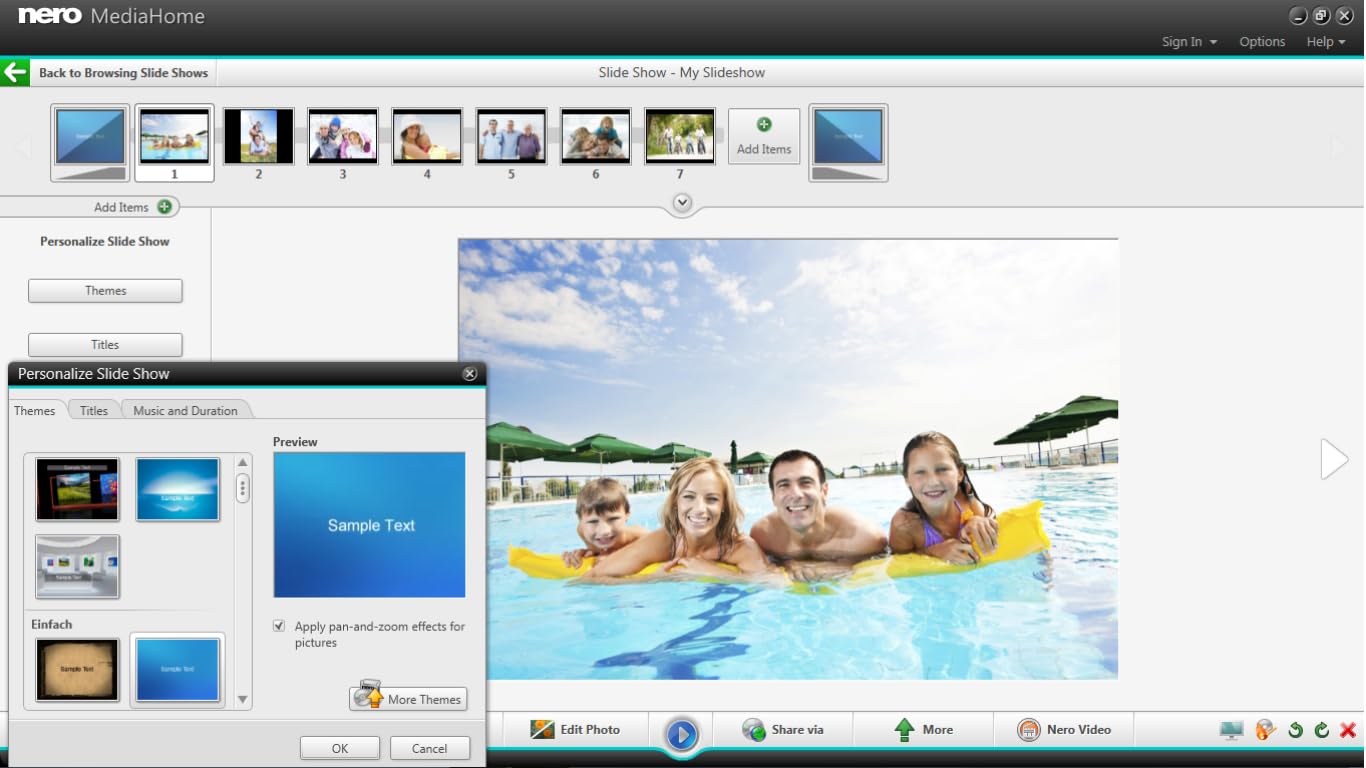Click Edit Photo in the bottom toolbar

[x=575, y=730]
